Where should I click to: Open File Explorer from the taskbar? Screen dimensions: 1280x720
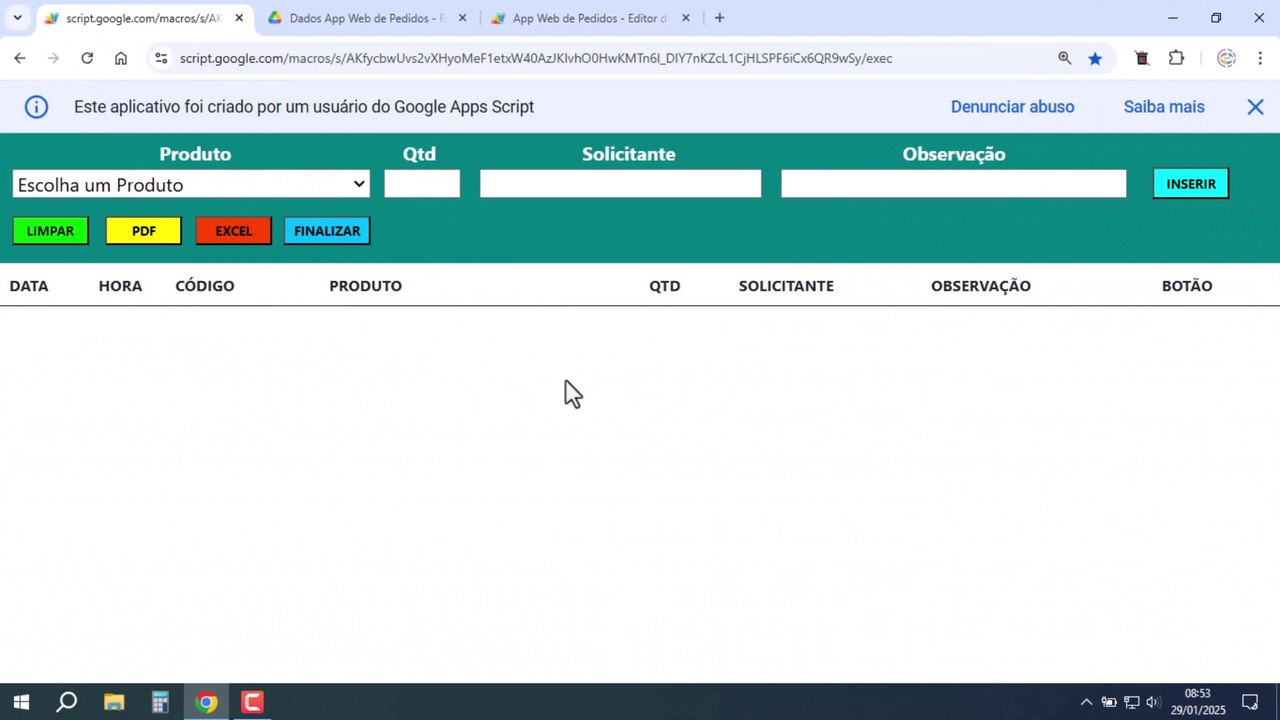click(113, 702)
